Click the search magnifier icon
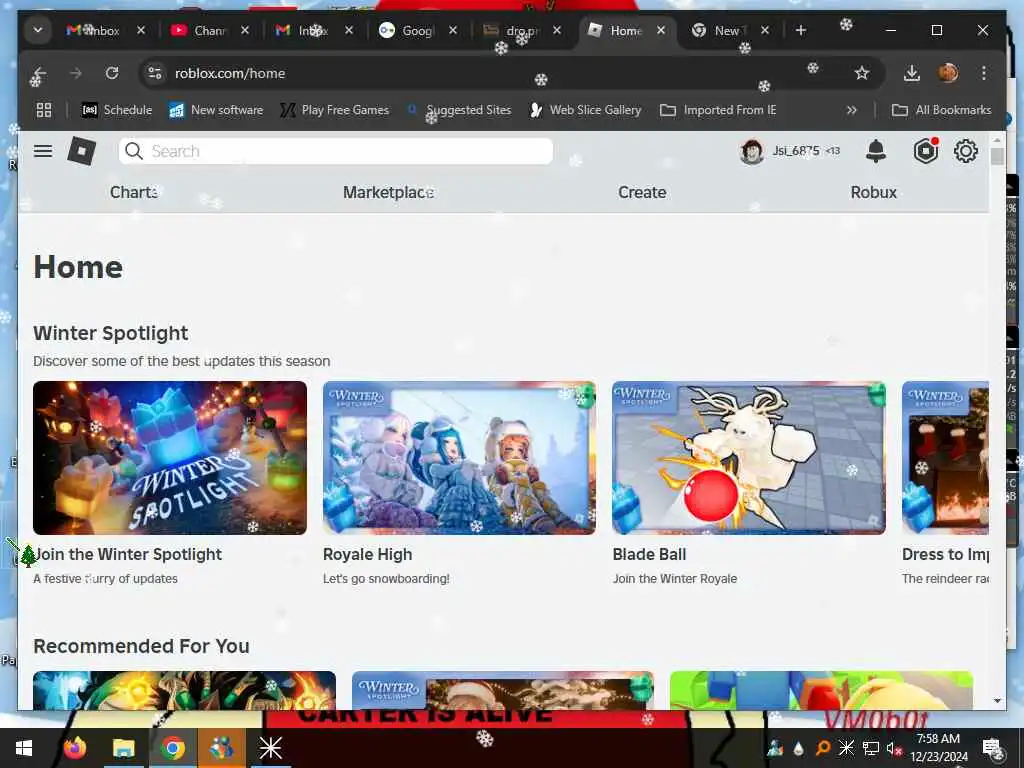Viewport: 1024px width, 768px height. coord(134,152)
